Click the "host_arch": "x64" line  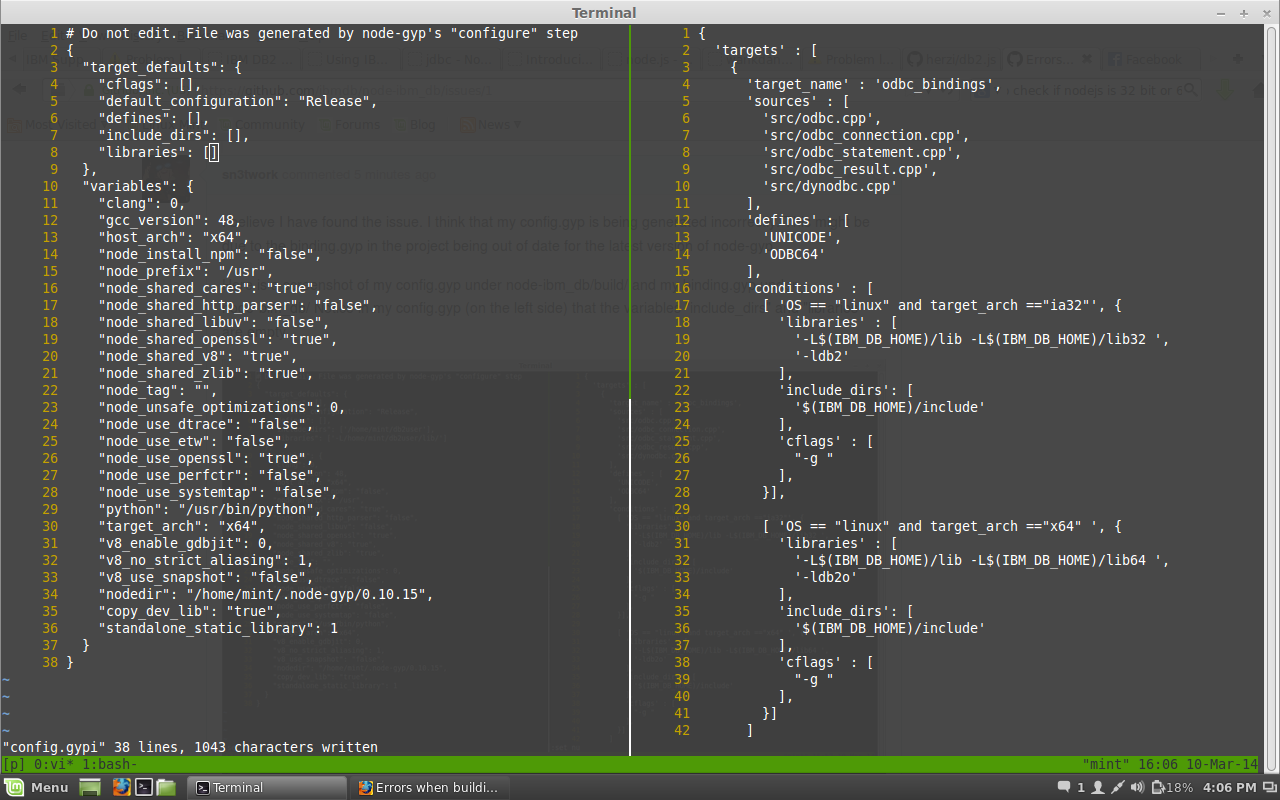[x=174, y=237]
